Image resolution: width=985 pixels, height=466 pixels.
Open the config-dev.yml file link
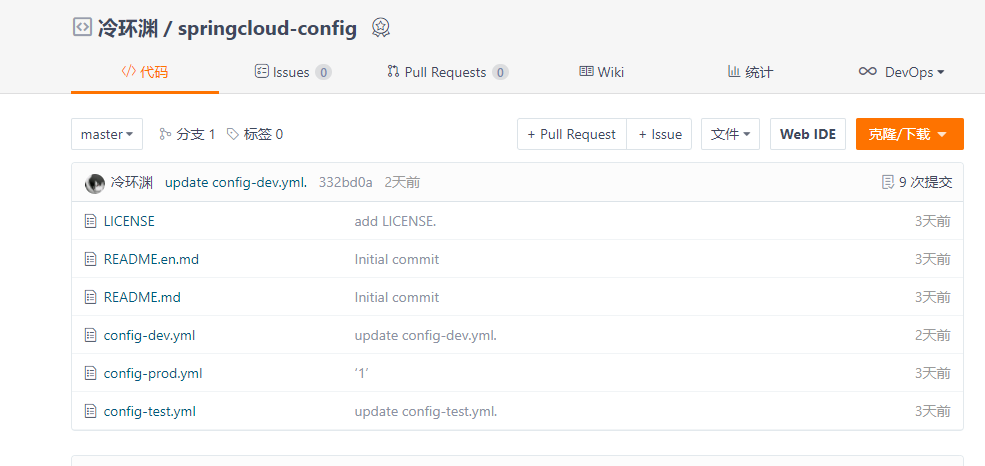[149, 335]
